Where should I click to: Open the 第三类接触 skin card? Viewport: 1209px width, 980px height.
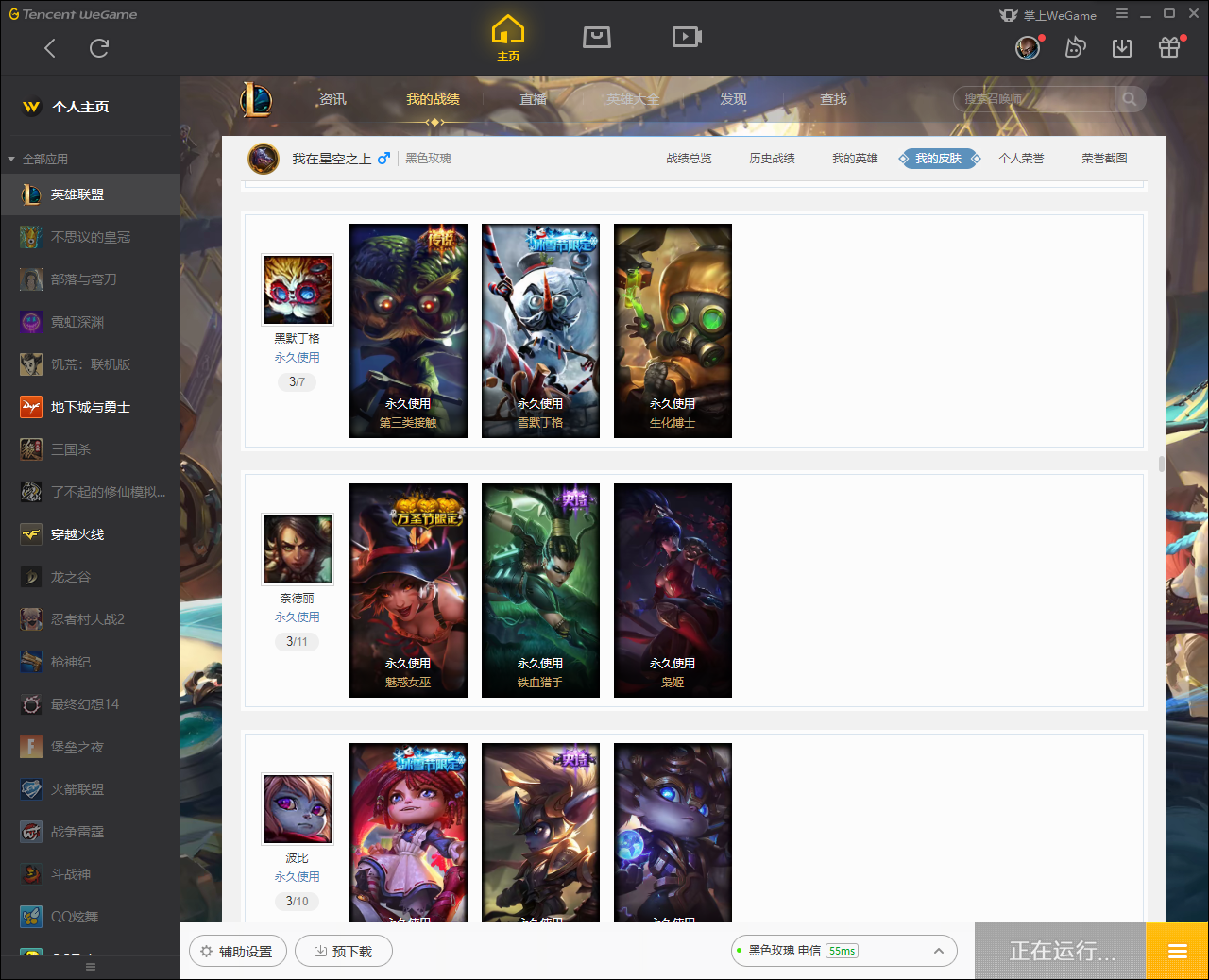408,330
